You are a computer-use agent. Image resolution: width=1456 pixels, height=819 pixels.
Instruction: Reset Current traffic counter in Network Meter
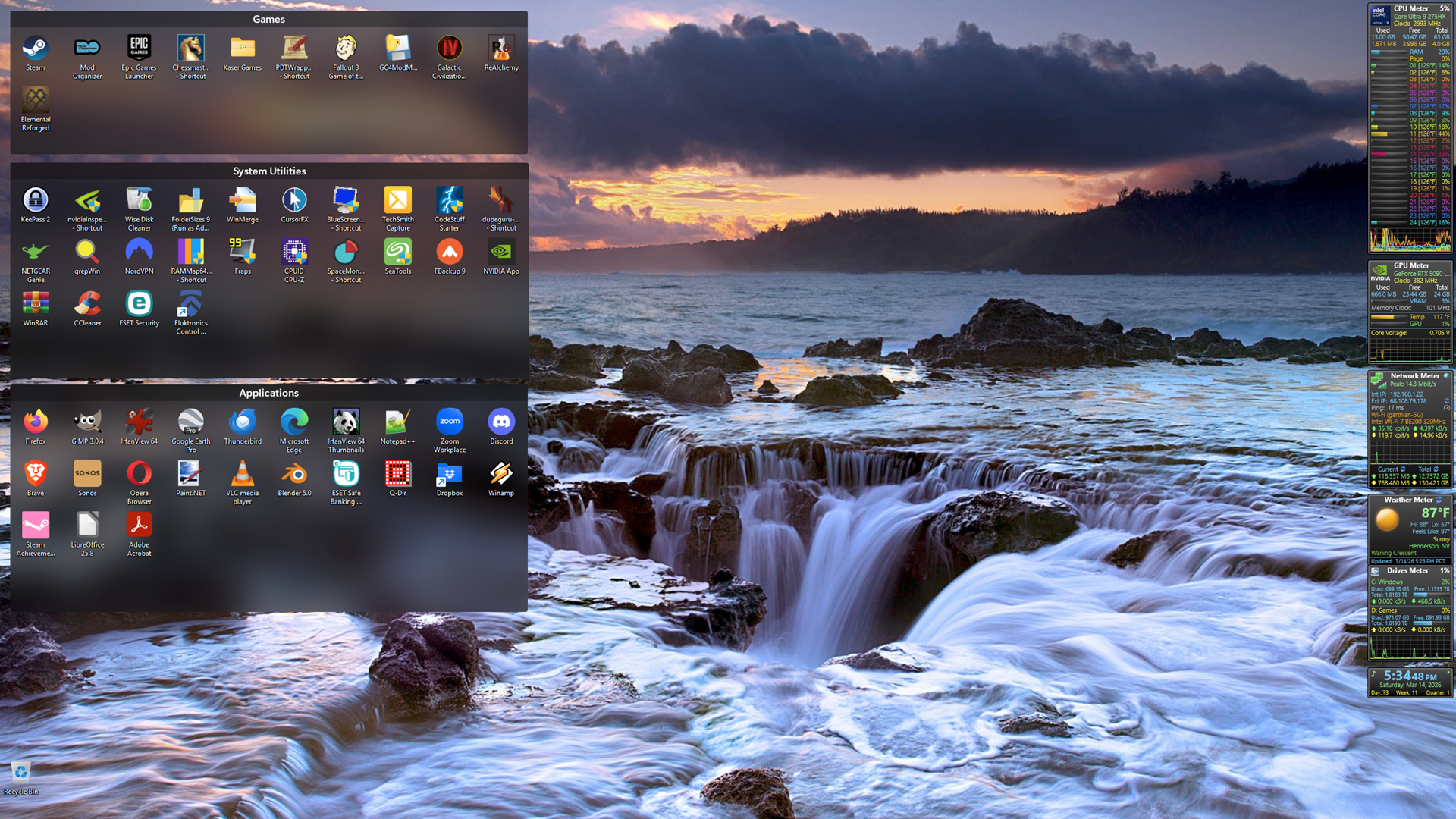click(1403, 469)
